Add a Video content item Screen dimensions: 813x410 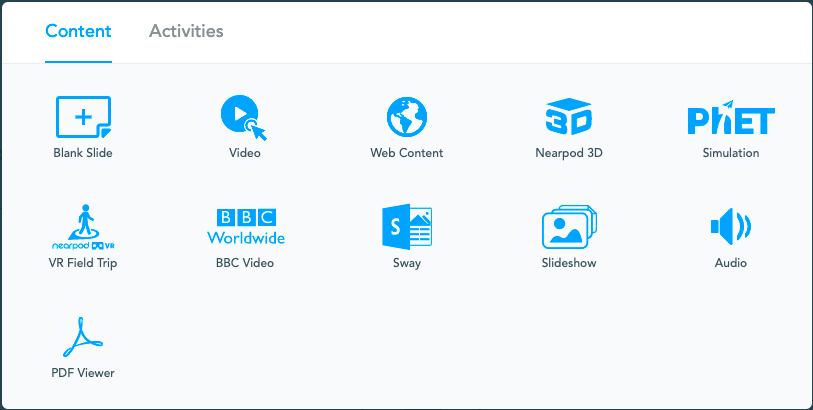pos(244,118)
